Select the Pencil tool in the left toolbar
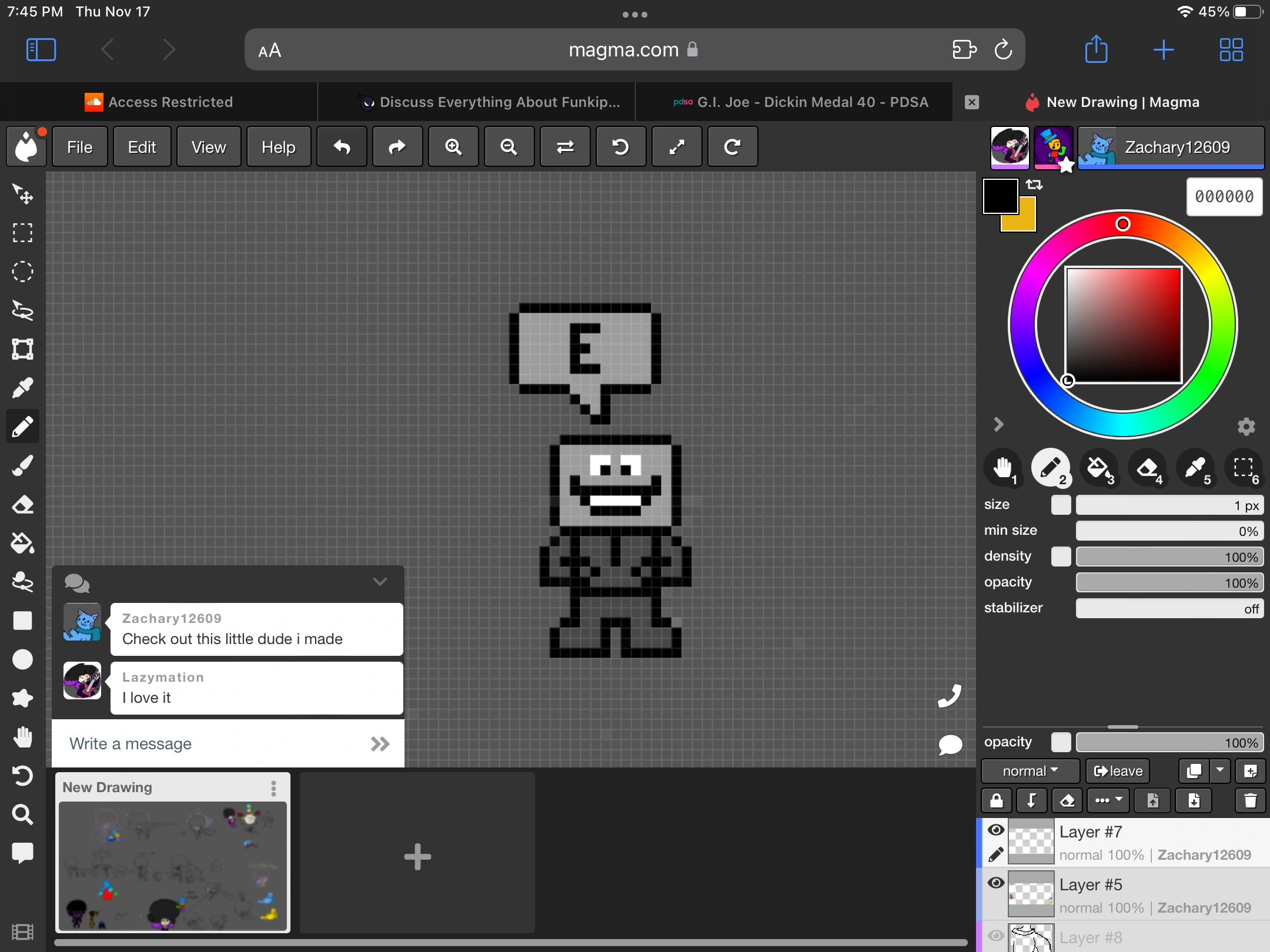 pos(22,426)
